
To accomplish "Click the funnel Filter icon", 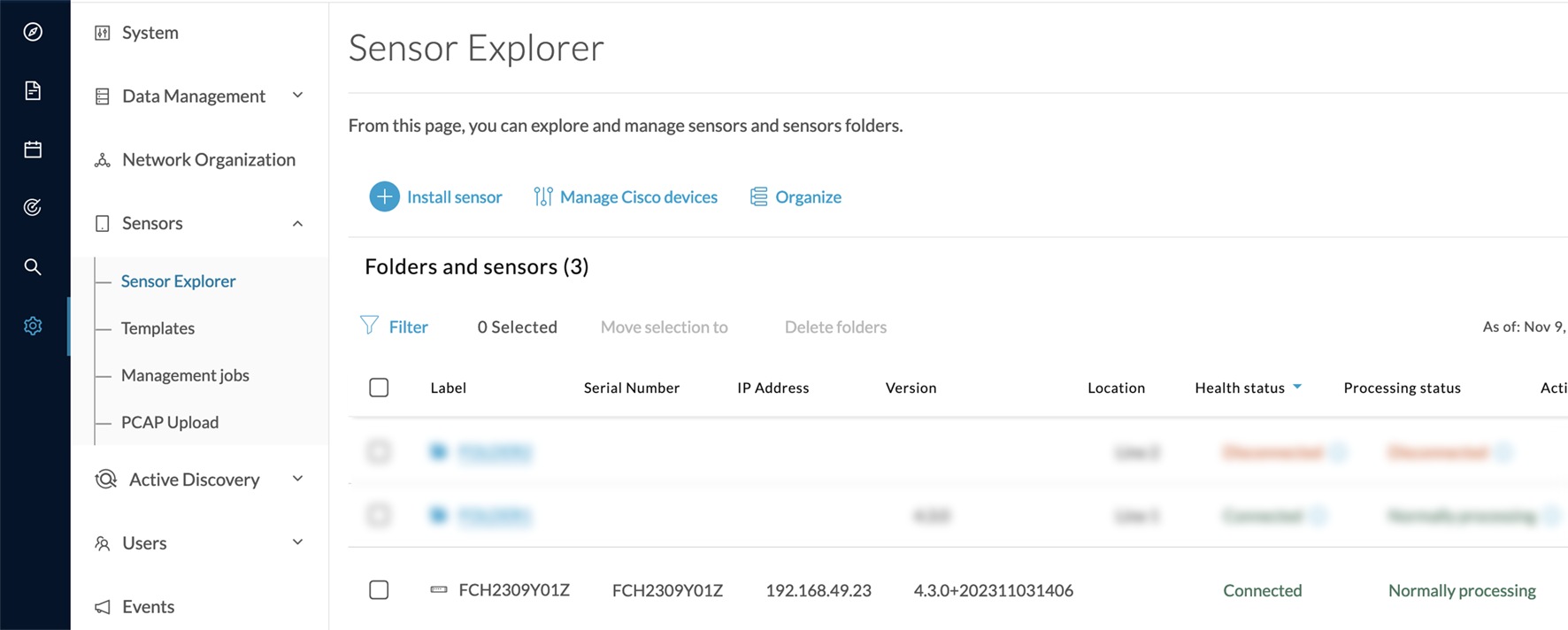I will [x=370, y=326].
